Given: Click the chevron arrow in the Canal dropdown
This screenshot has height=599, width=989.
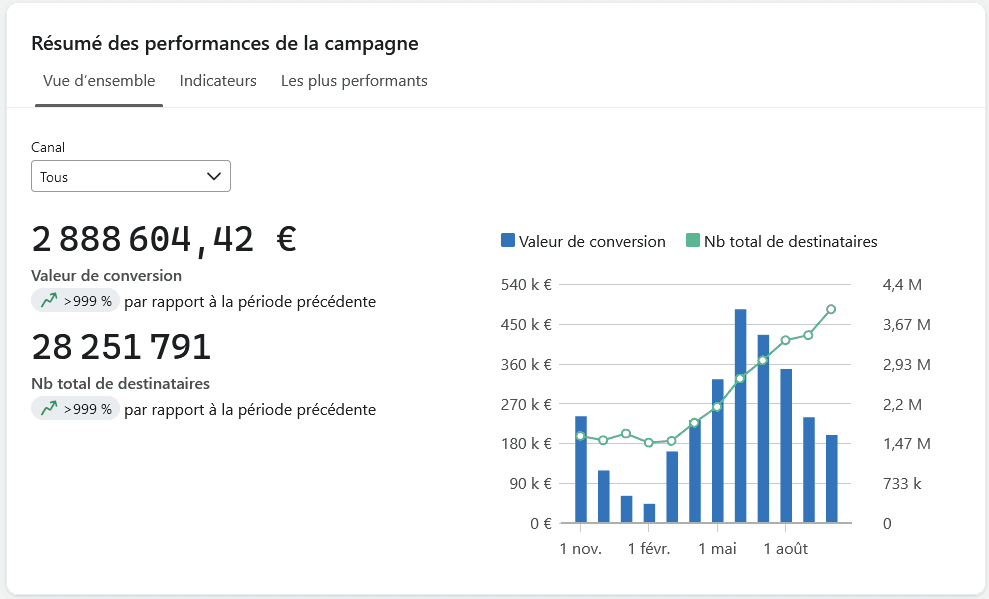Looking at the screenshot, I should click(x=214, y=177).
